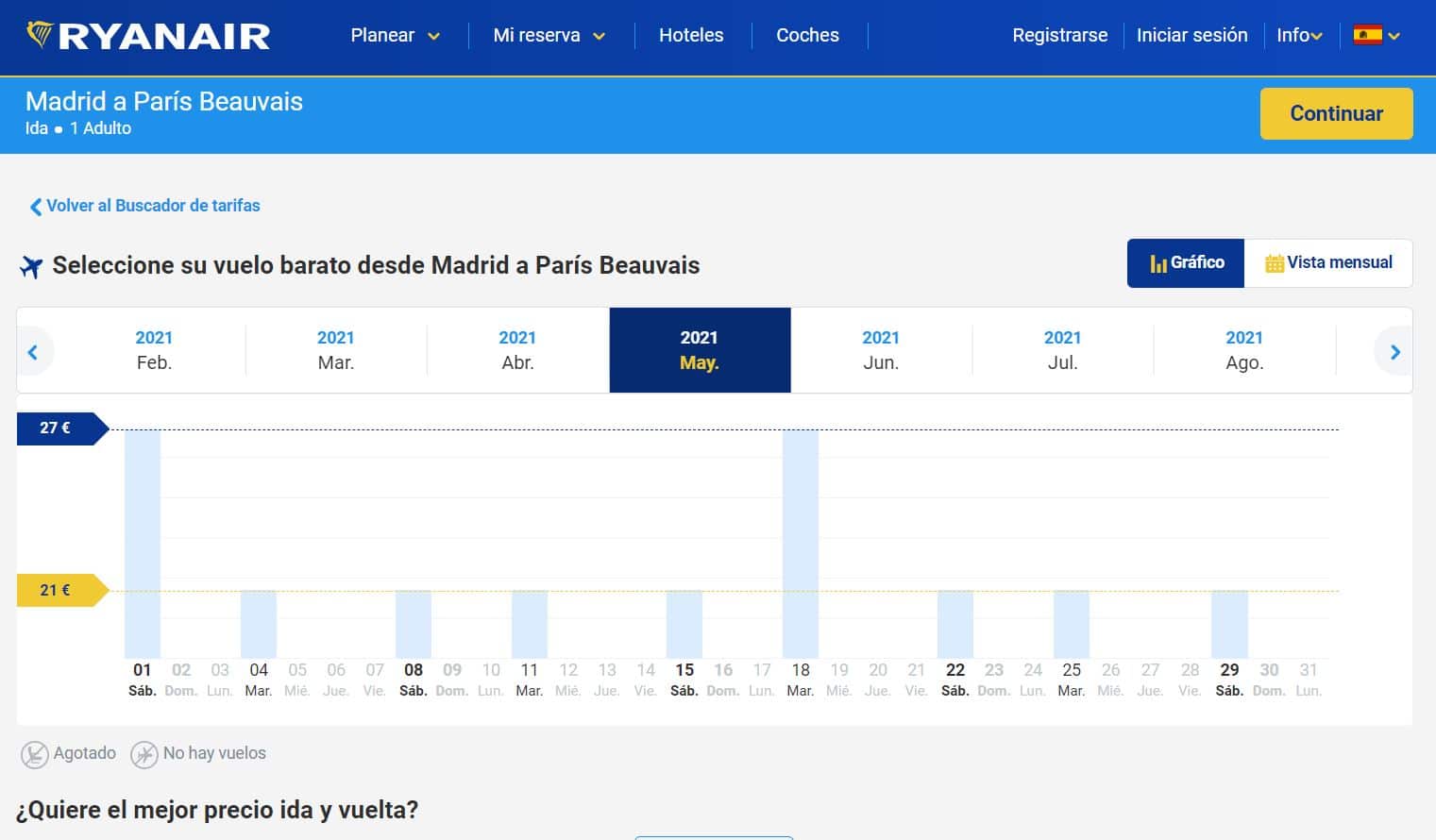The image size is (1436, 840).
Task: Select the 2021 Jul. month tab
Action: pyautogui.click(x=1062, y=350)
